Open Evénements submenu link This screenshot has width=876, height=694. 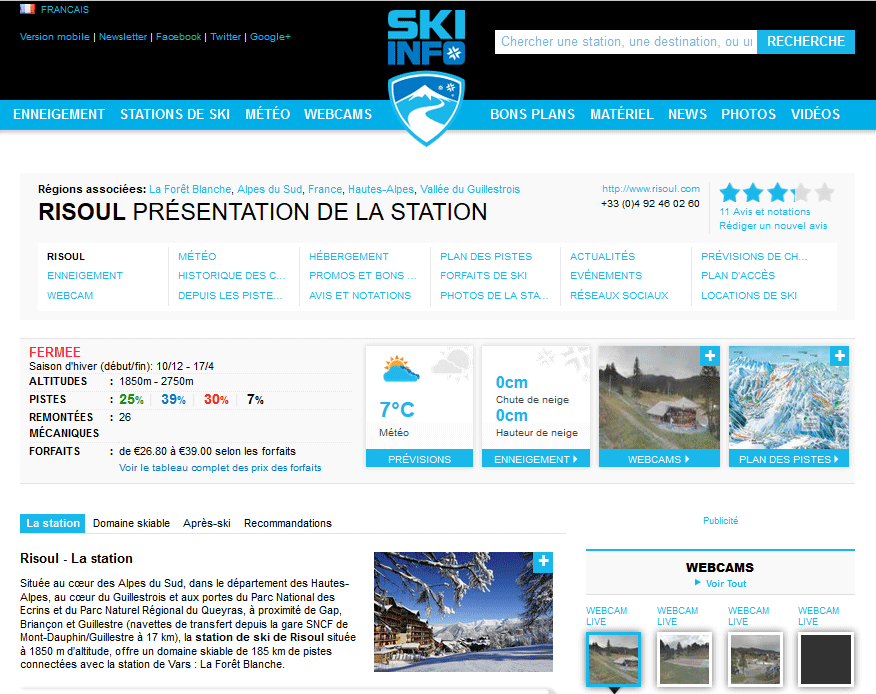(x=606, y=275)
